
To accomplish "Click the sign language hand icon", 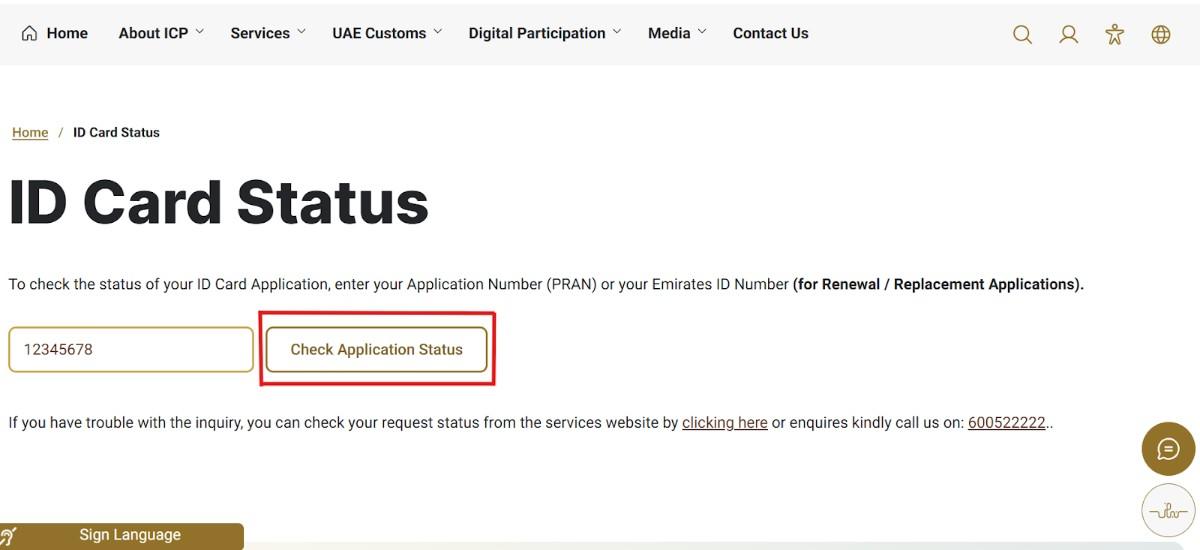I will [x=10, y=535].
